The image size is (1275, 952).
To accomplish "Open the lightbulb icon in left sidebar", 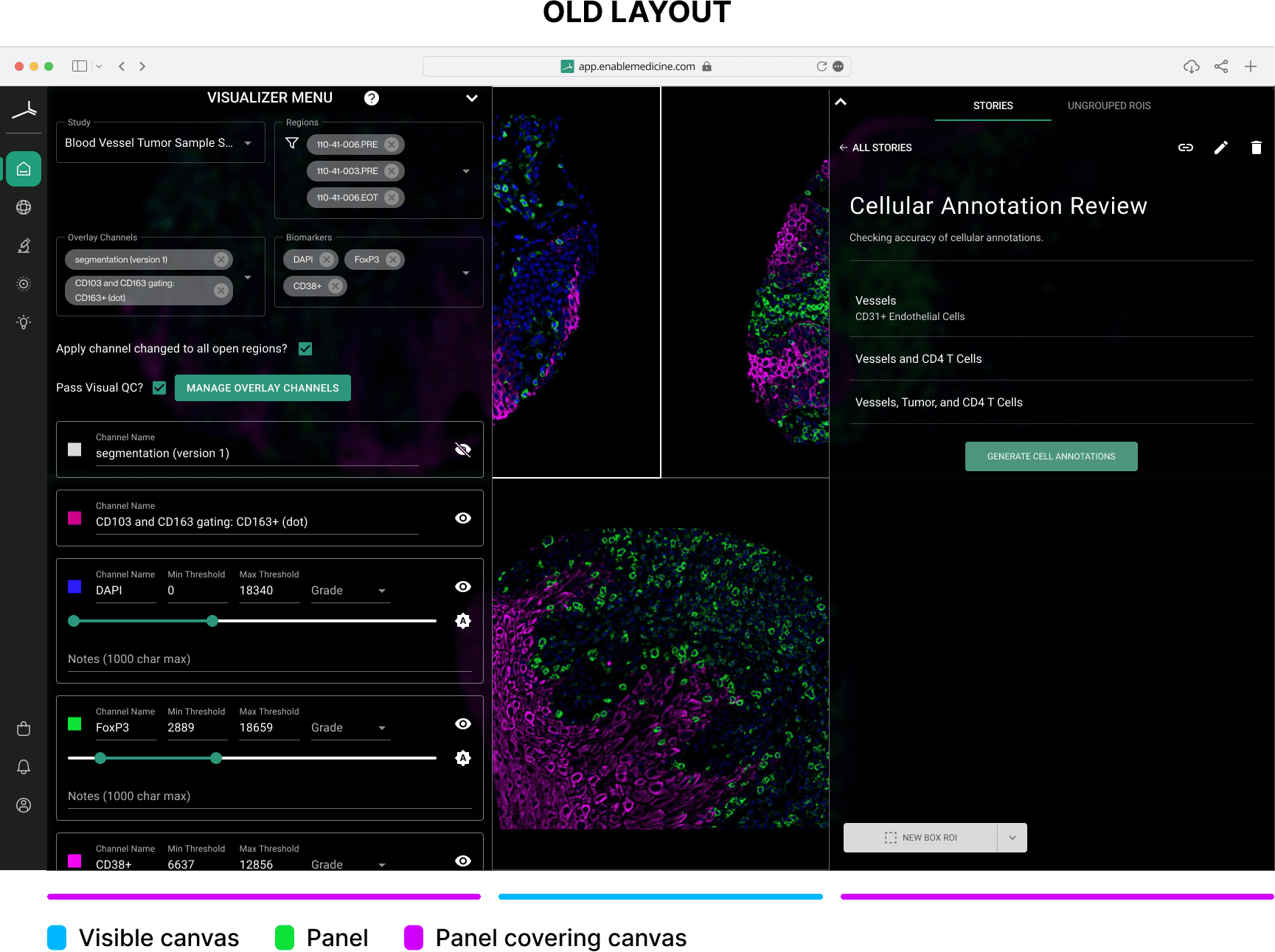I will coord(24,322).
